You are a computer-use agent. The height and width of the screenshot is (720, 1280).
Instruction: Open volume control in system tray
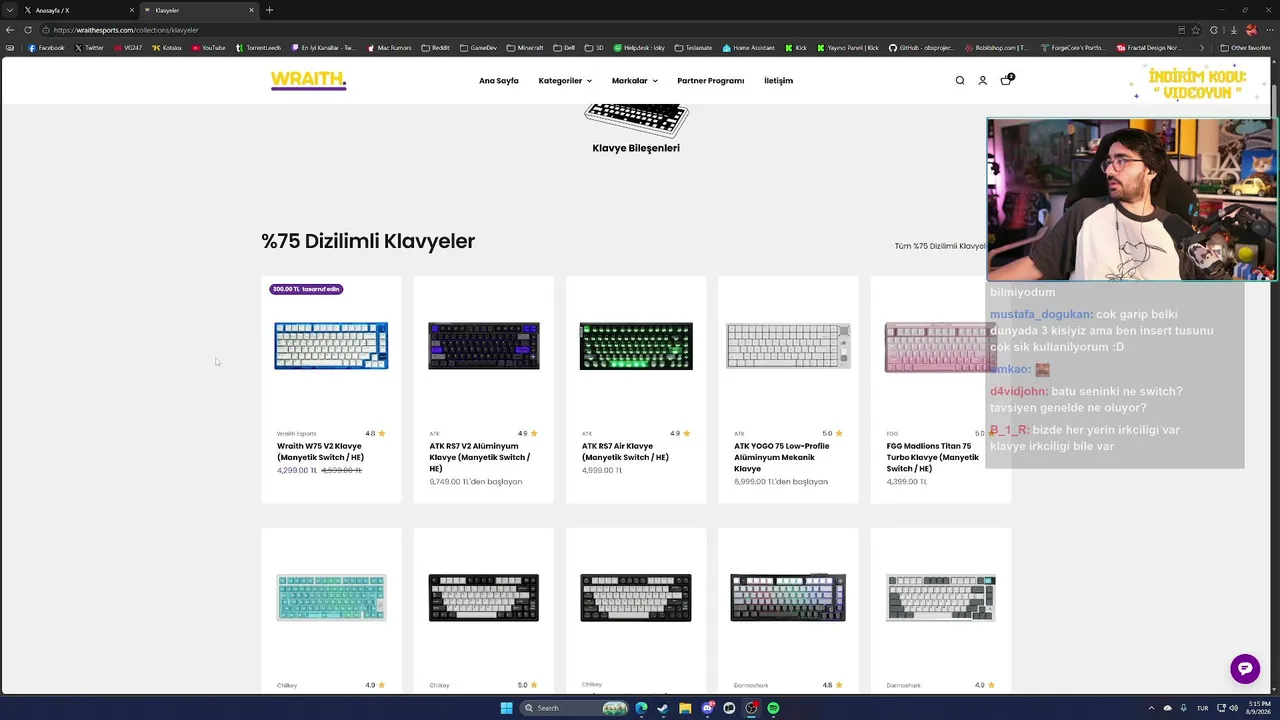[x=1234, y=708]
